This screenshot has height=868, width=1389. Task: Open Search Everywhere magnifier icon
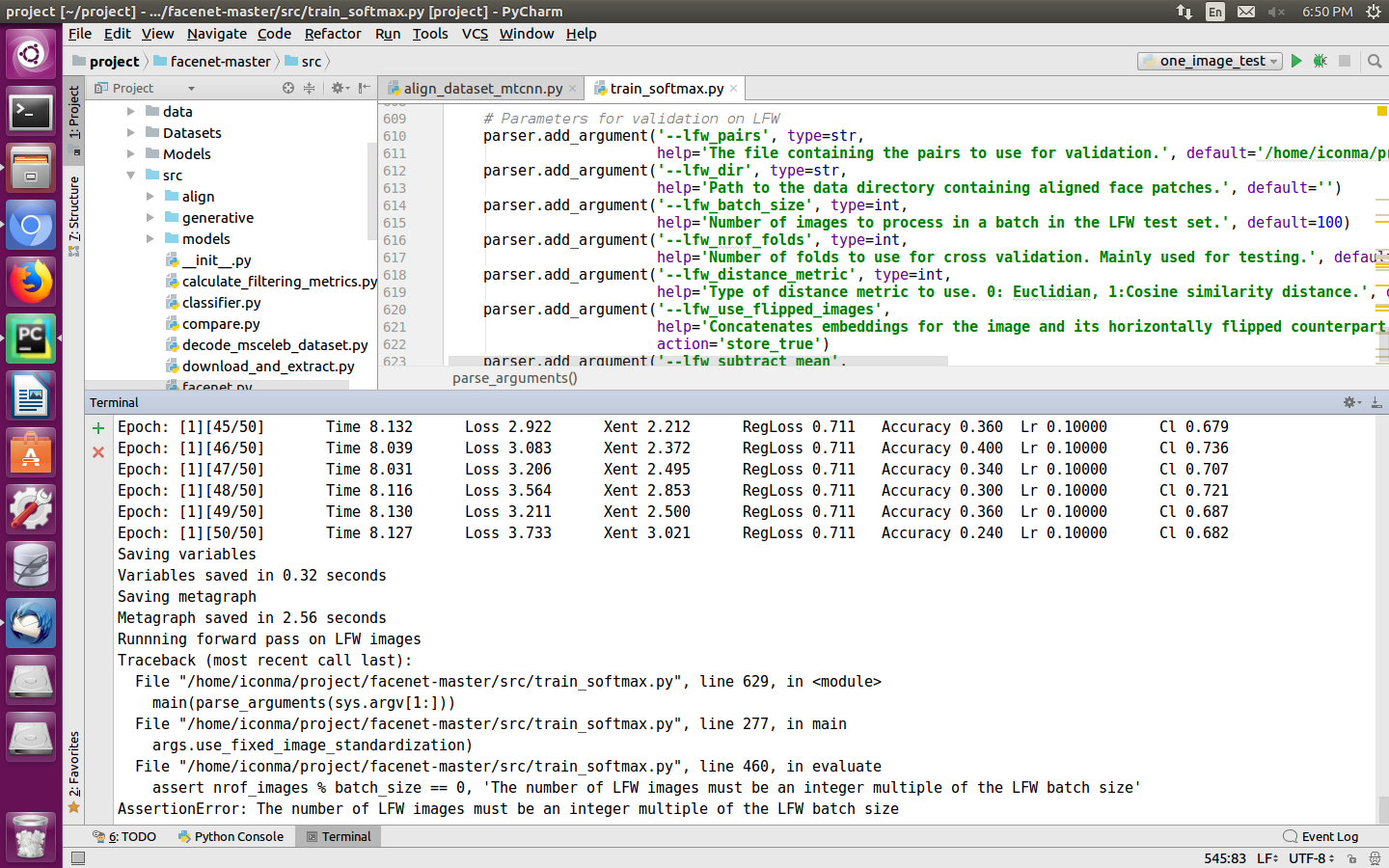[1375, 61]
